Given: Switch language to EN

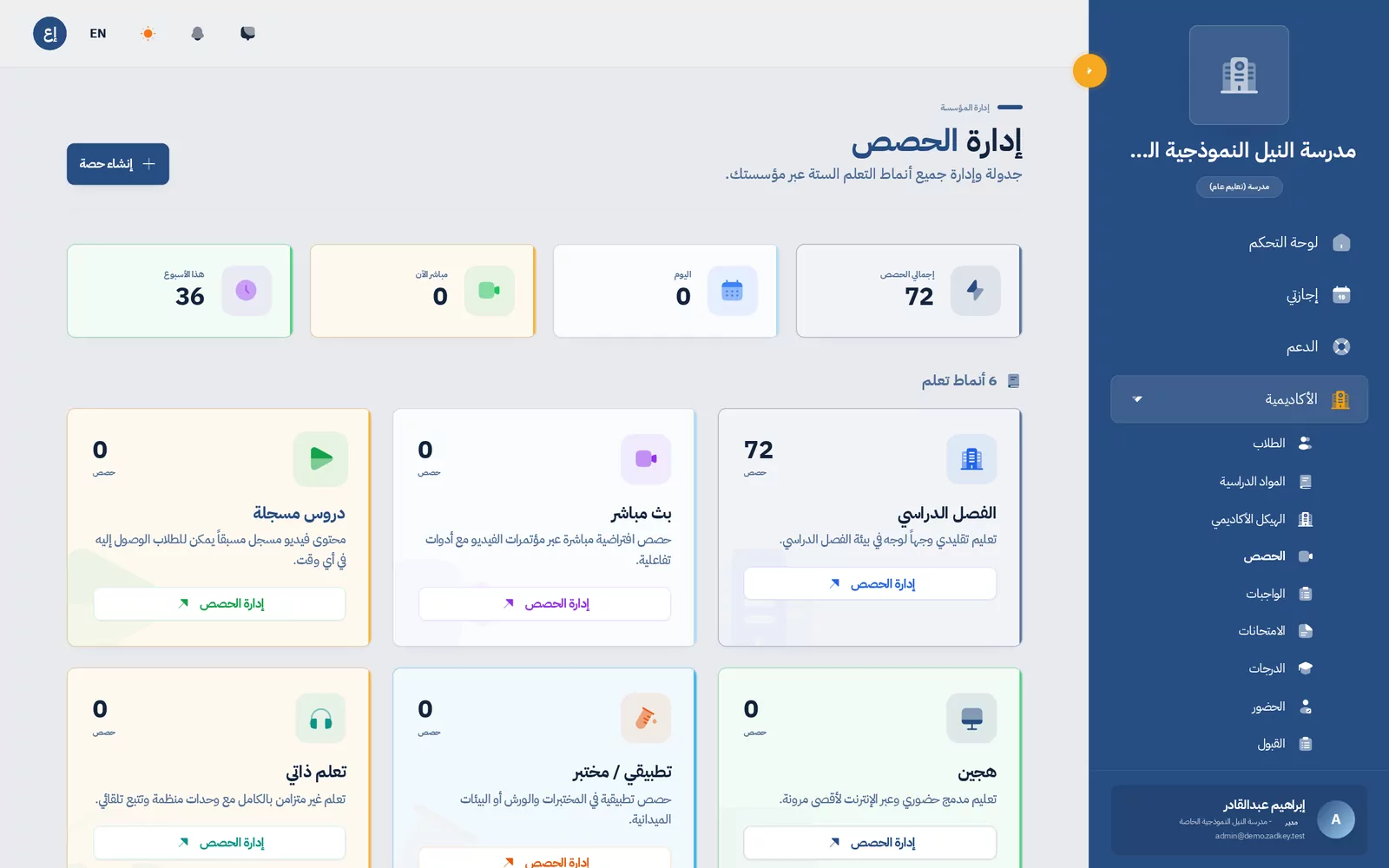Looking at the screenshot, I should tap(98, 34).
